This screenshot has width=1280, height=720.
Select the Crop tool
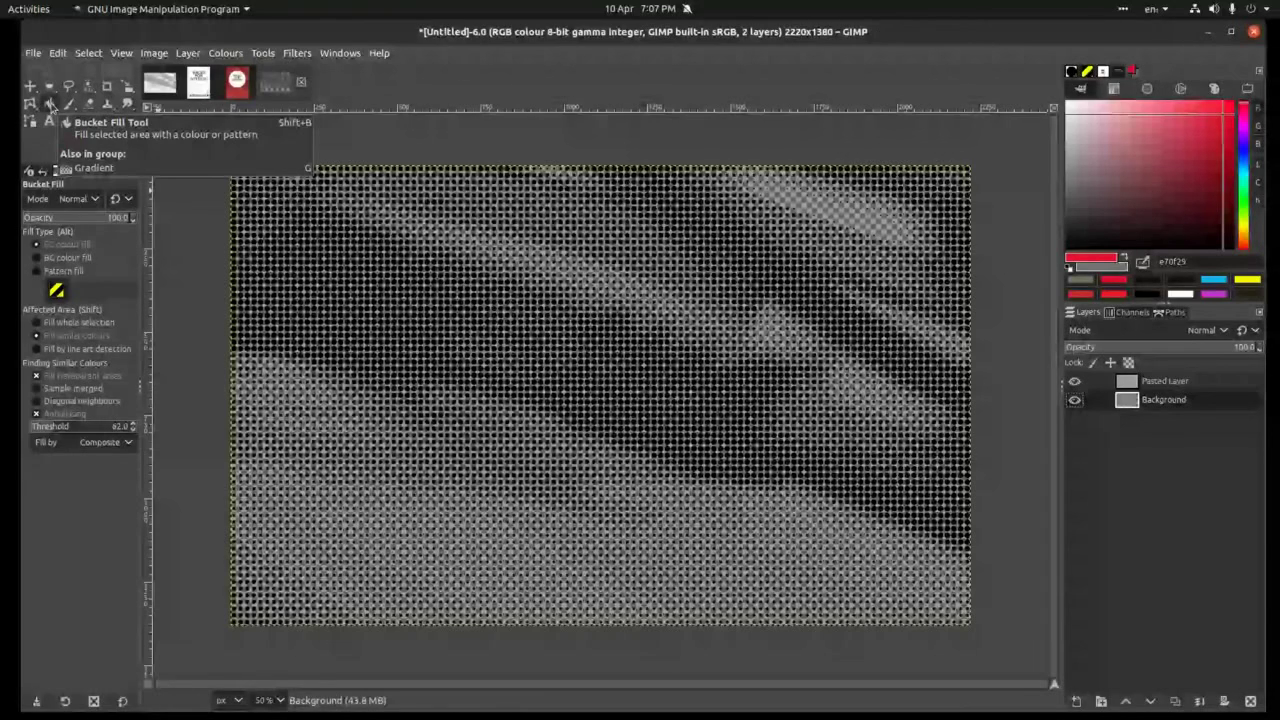(x=107, y=87)
